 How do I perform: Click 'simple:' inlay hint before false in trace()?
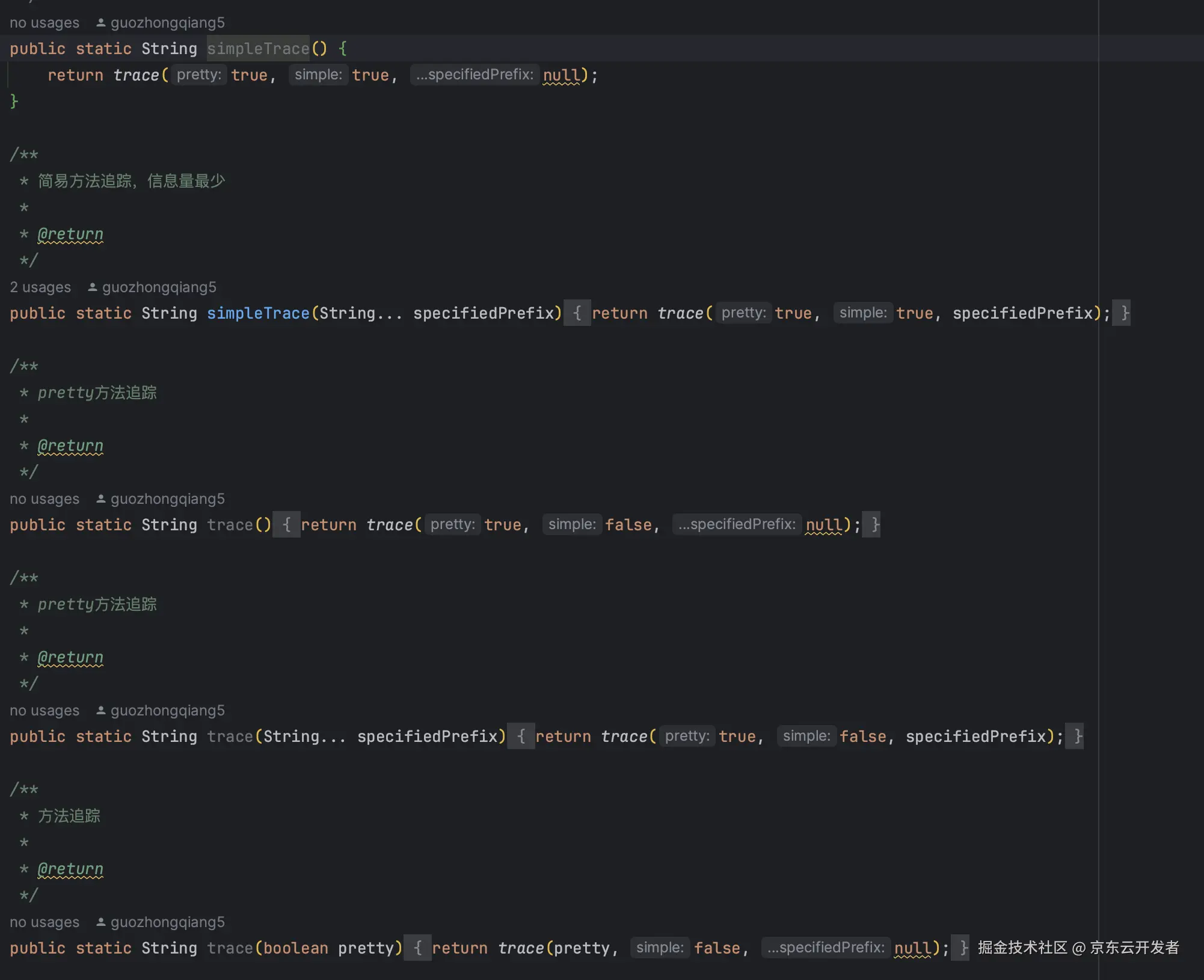click(572, 524)
